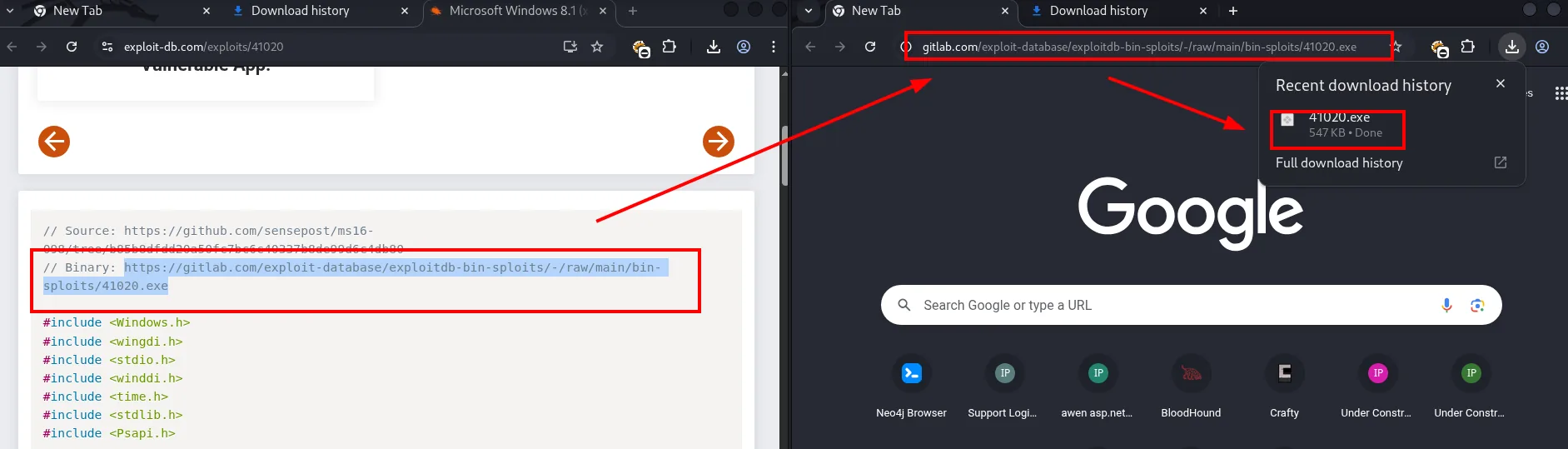Open three-dot Chrome menu in left window

click(774, 47)
